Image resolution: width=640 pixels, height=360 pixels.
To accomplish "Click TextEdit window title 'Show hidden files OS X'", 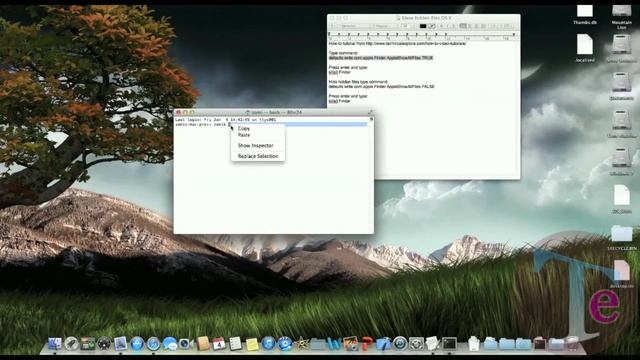I will tap(427, 18).
